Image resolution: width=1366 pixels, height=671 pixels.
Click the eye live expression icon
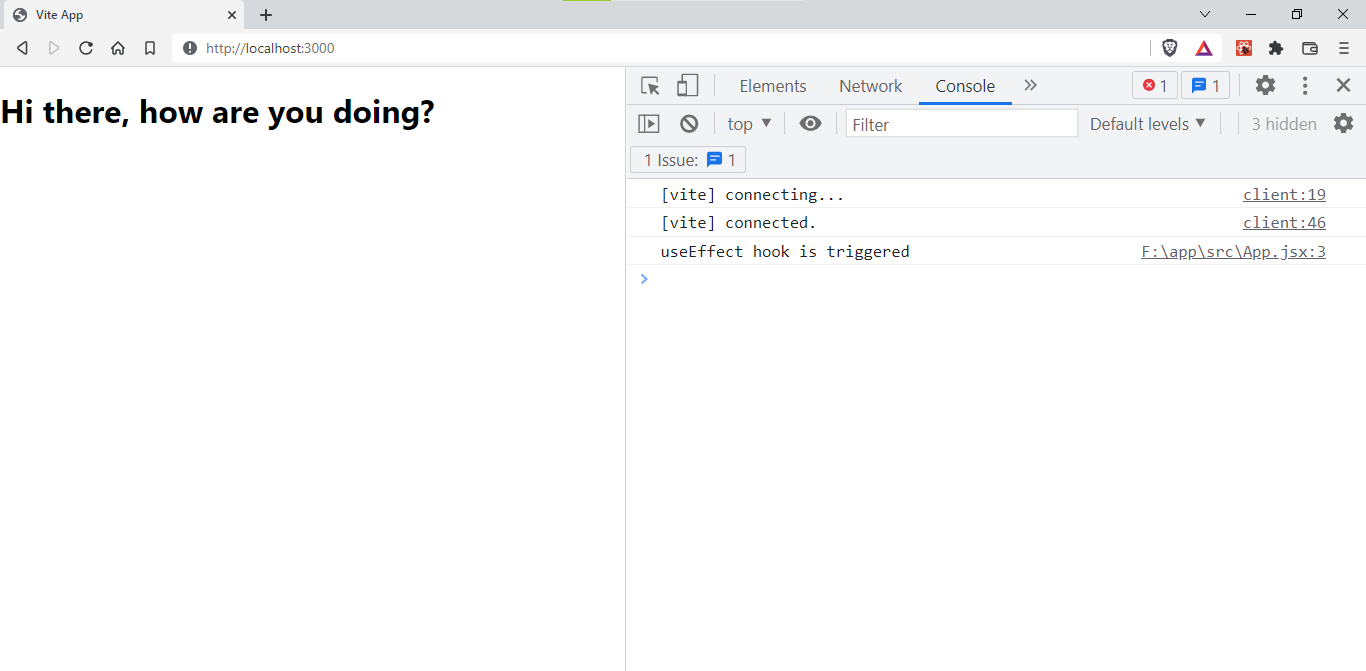click(x=810, y=124)
